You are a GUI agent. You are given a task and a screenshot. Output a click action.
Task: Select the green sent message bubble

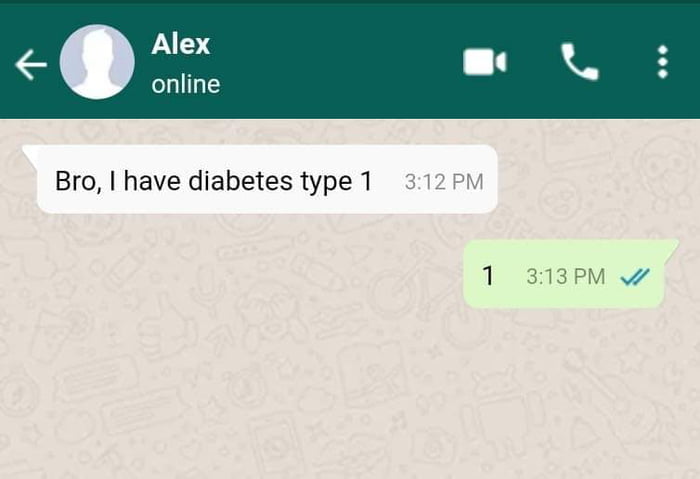[564, 274]
